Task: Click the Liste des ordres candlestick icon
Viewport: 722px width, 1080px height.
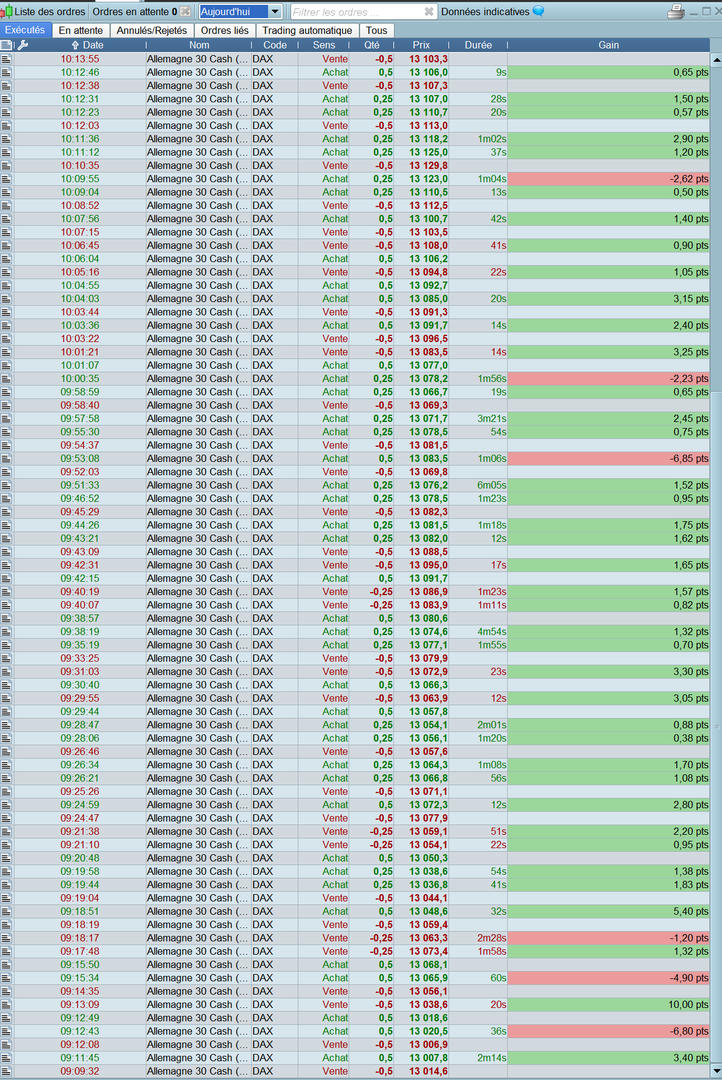Action: (x=6, y=12)
